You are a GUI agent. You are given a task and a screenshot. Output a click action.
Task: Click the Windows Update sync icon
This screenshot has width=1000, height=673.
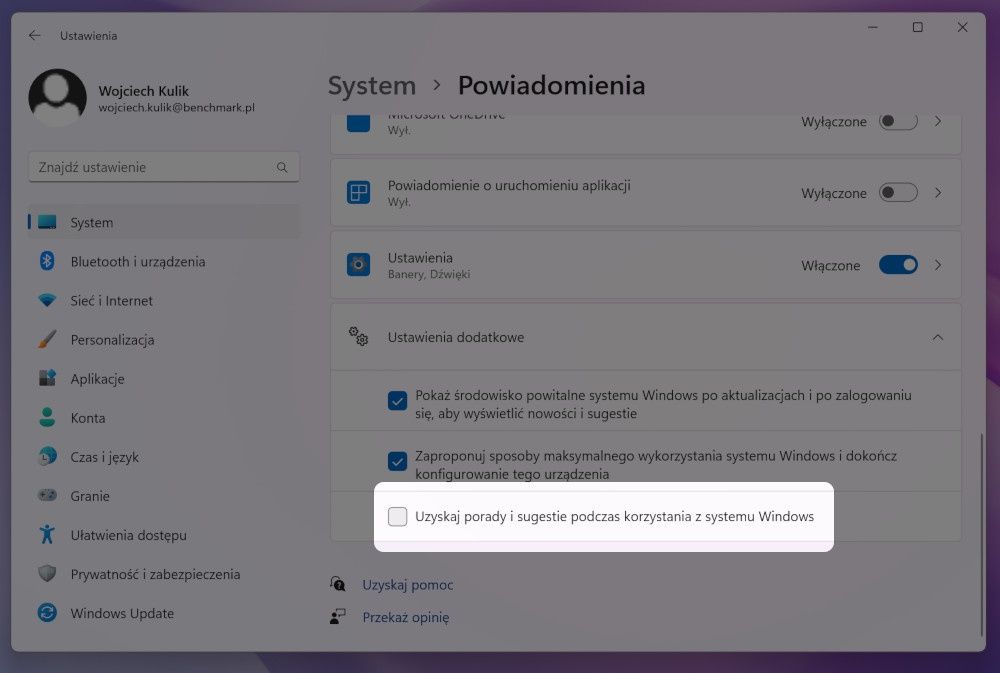(x=47, y=612)
